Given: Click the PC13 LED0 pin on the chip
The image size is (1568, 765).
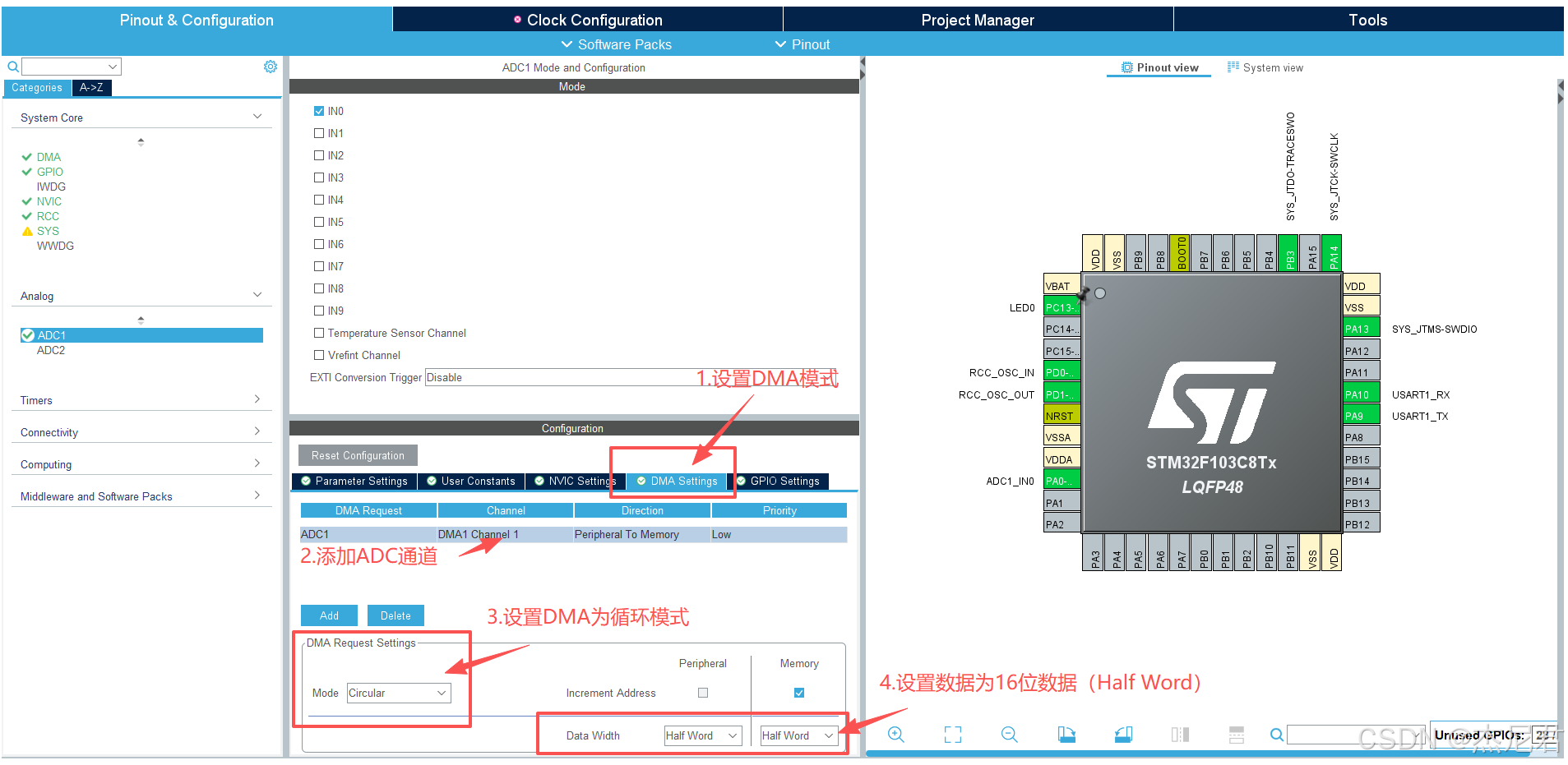Looking at the screenshot, I should [1061, 307].
